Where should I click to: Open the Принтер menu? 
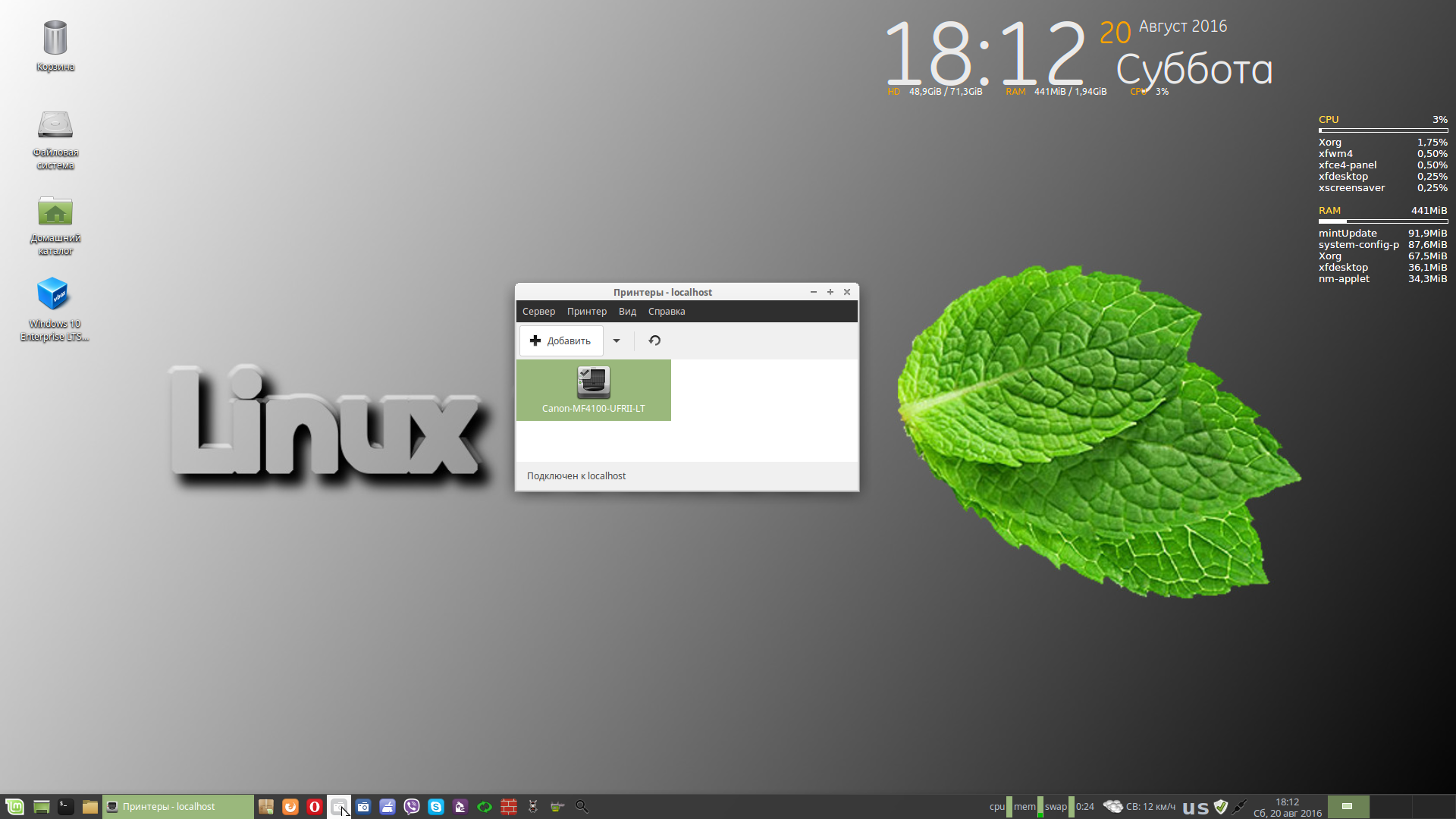click(x=586, y=312)
